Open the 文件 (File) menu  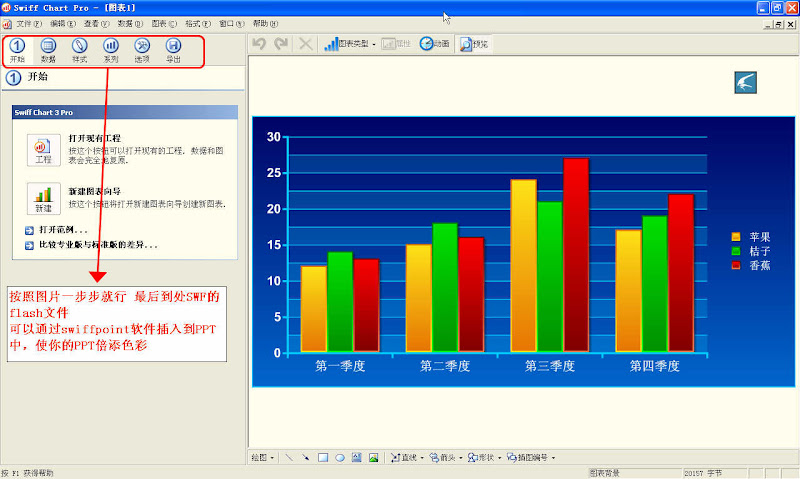coord(29,23)
